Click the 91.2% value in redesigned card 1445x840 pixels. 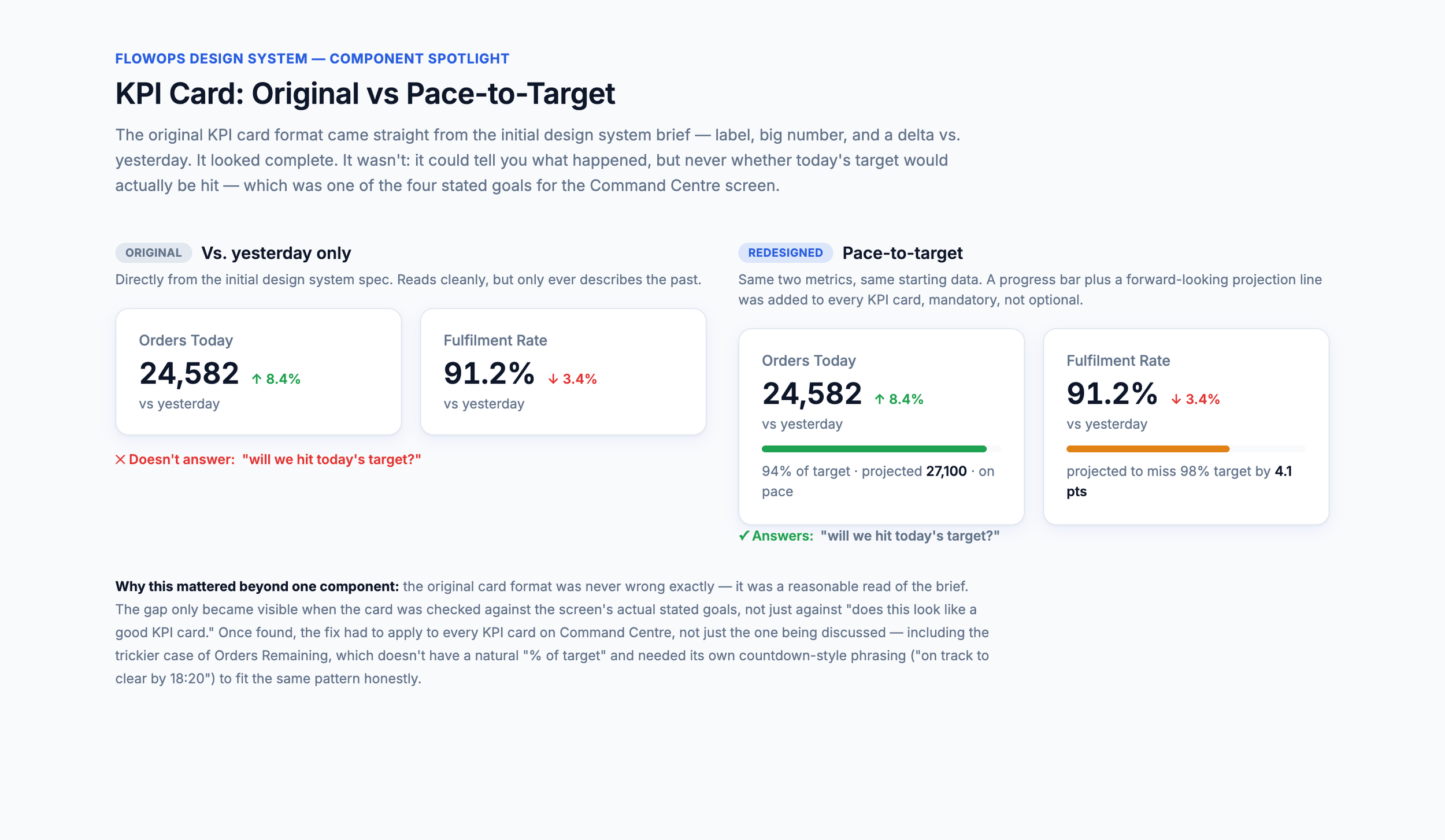click(x=1111, y=394)
